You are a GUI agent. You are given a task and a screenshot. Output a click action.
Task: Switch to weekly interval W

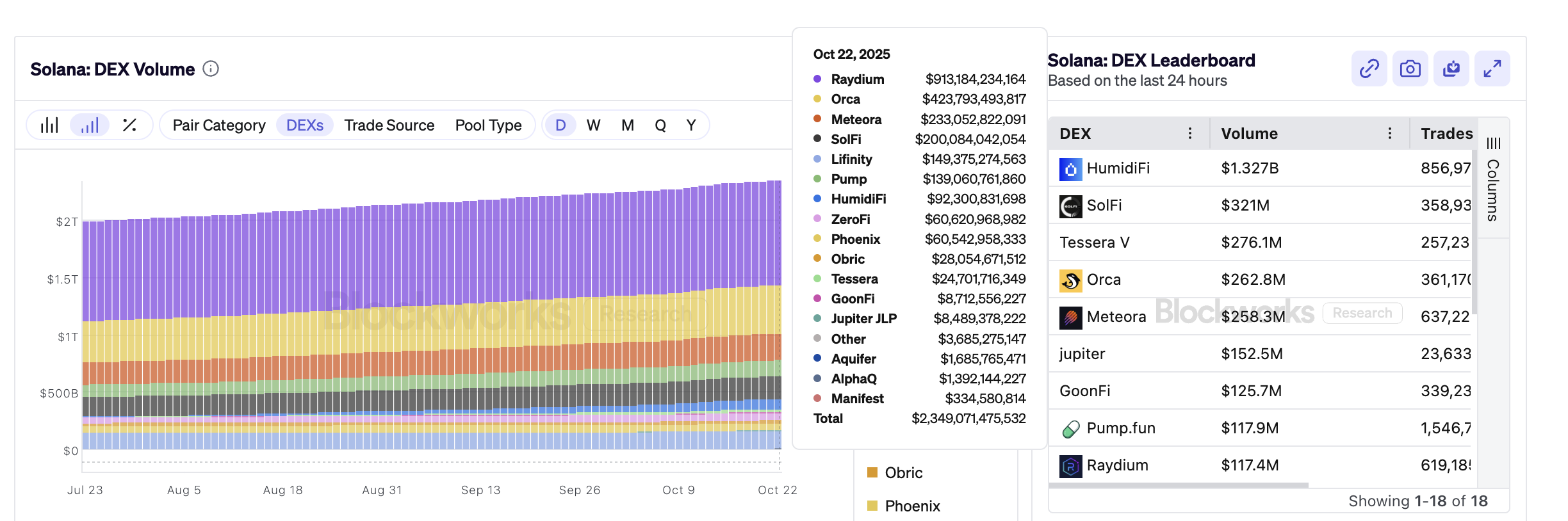pyautogui.click(x=593, y=125)
